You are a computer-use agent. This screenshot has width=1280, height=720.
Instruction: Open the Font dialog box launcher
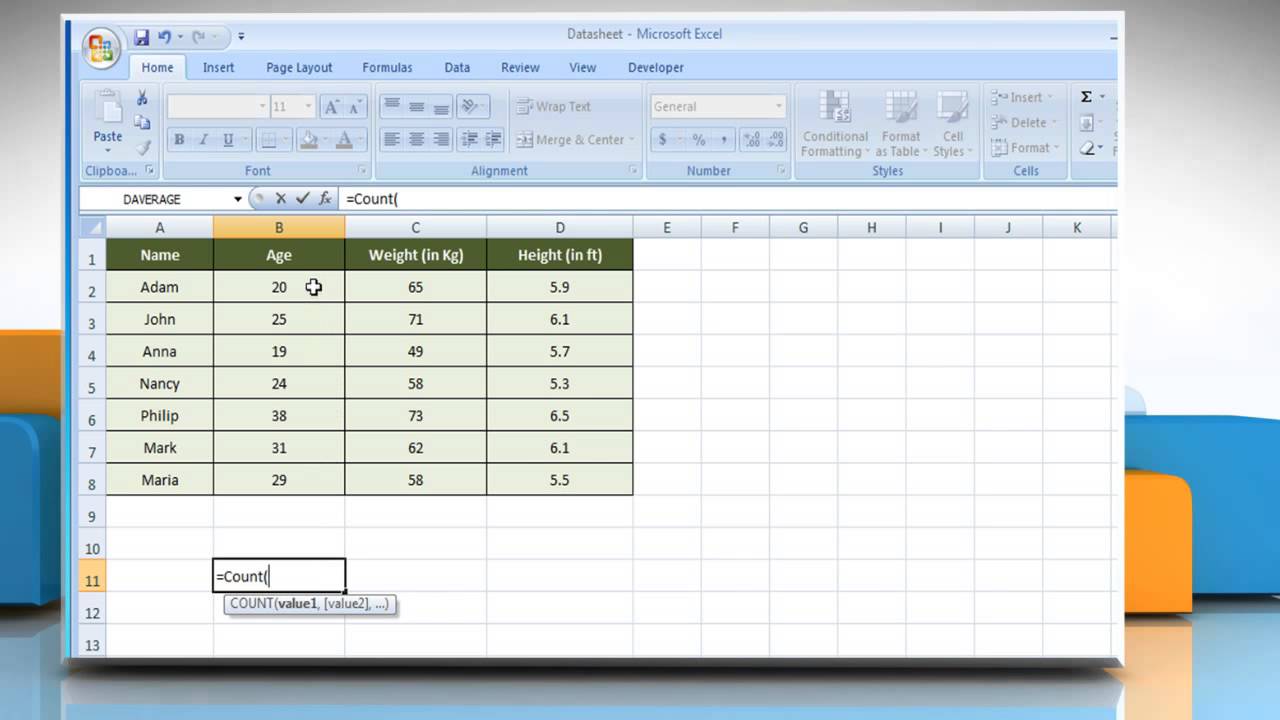(363, 171)
